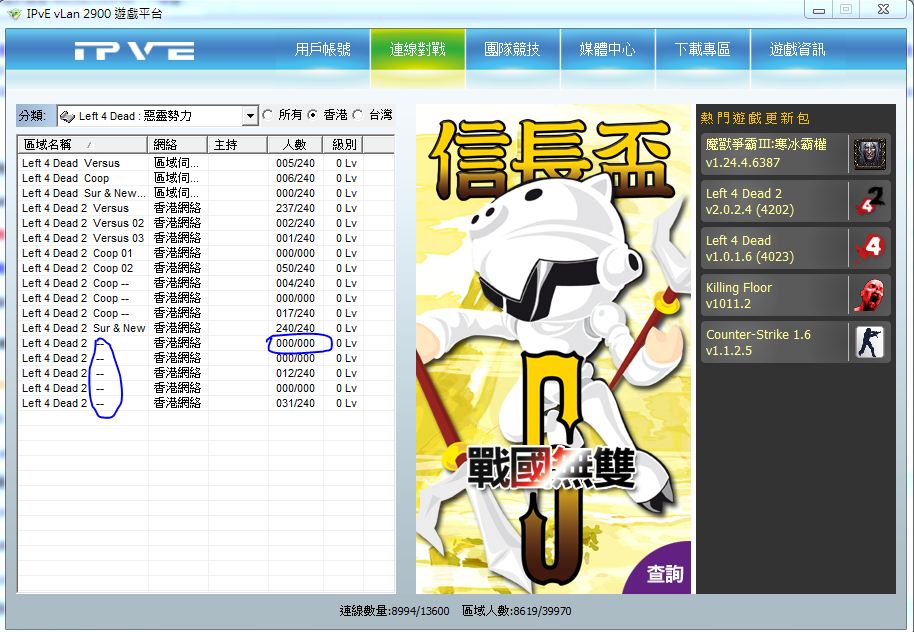
Task: Click the 區域人數:8619/39970 status text
Action: click(x=516, y=611)
